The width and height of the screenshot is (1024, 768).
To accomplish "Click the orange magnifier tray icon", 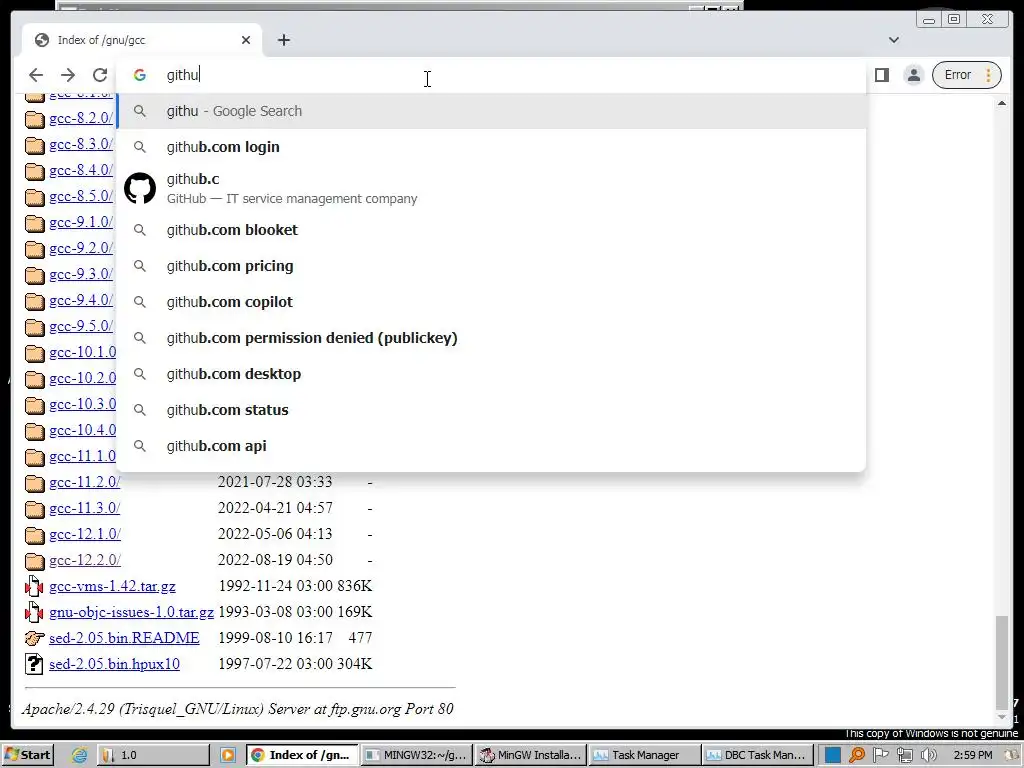I will (x=857, y=755).
